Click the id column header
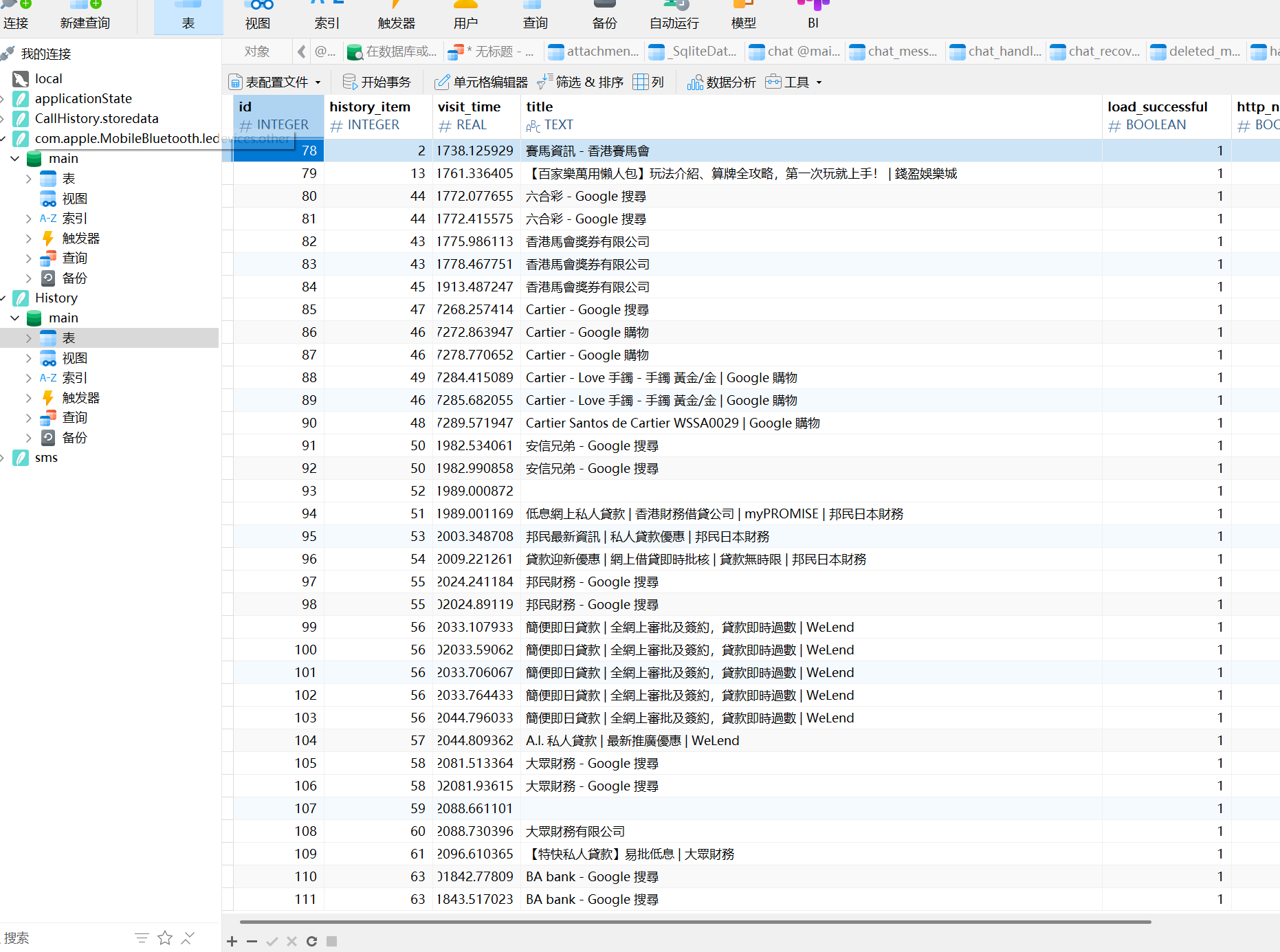1280x952 pixels. 278,115
